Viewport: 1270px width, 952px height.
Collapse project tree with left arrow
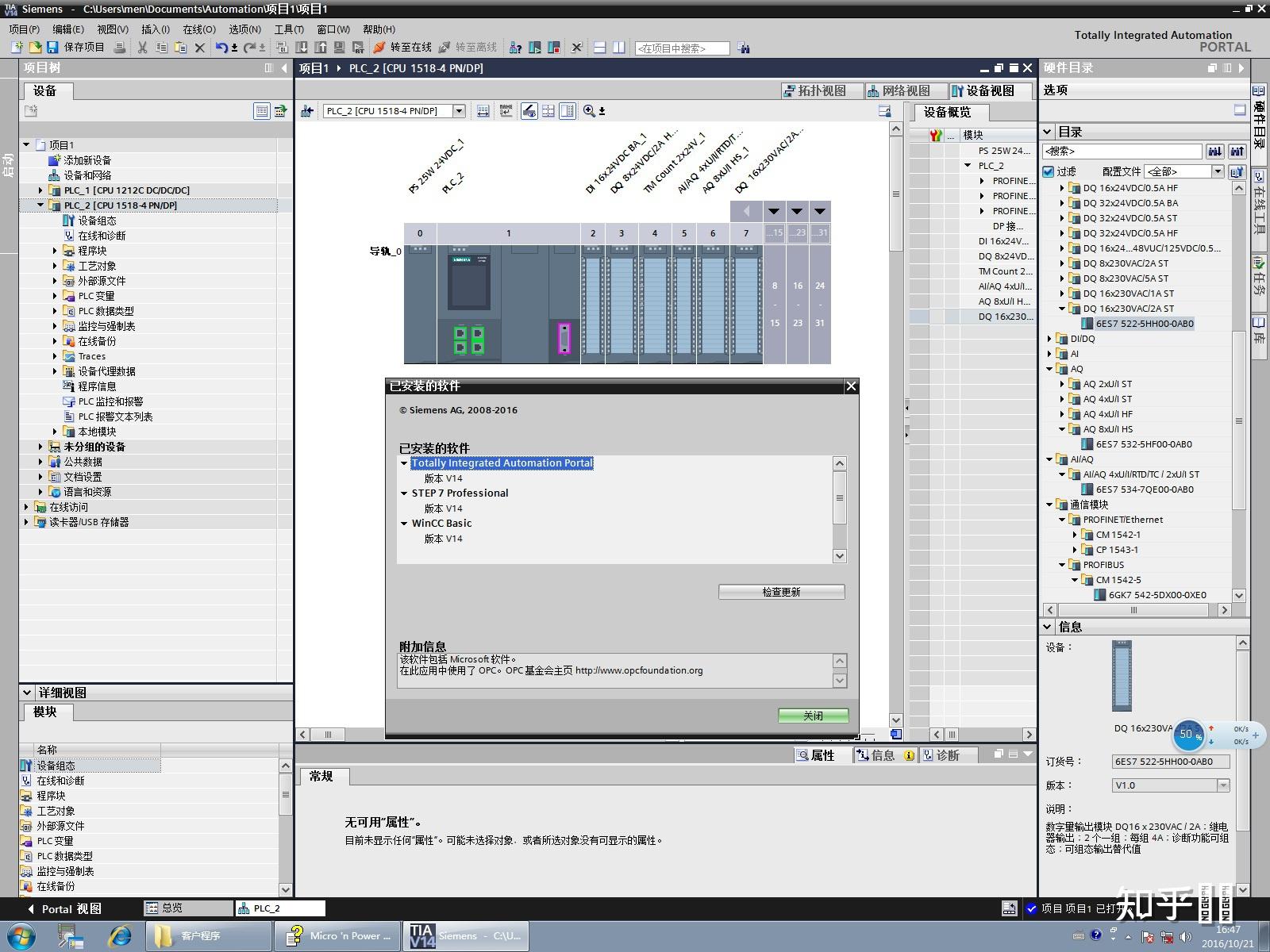pos(283,68)
